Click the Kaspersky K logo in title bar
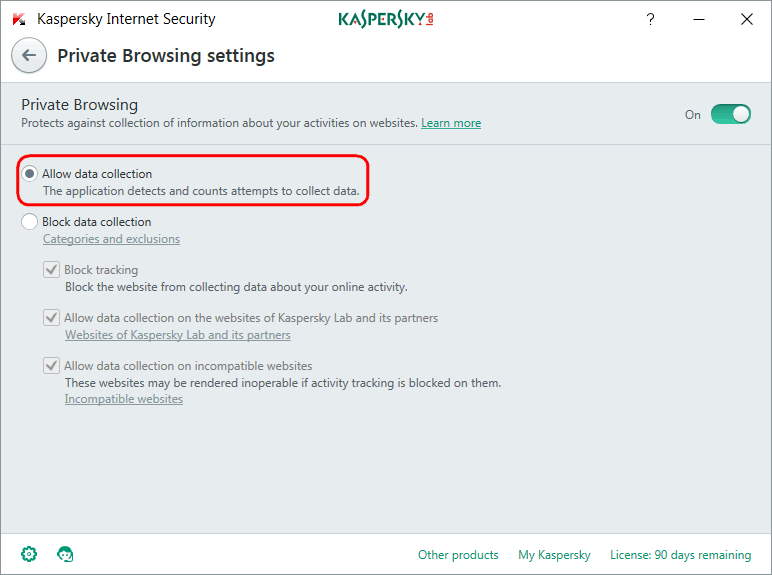The width and height of the screenshot is (772, 575). [x=19, y=19]
